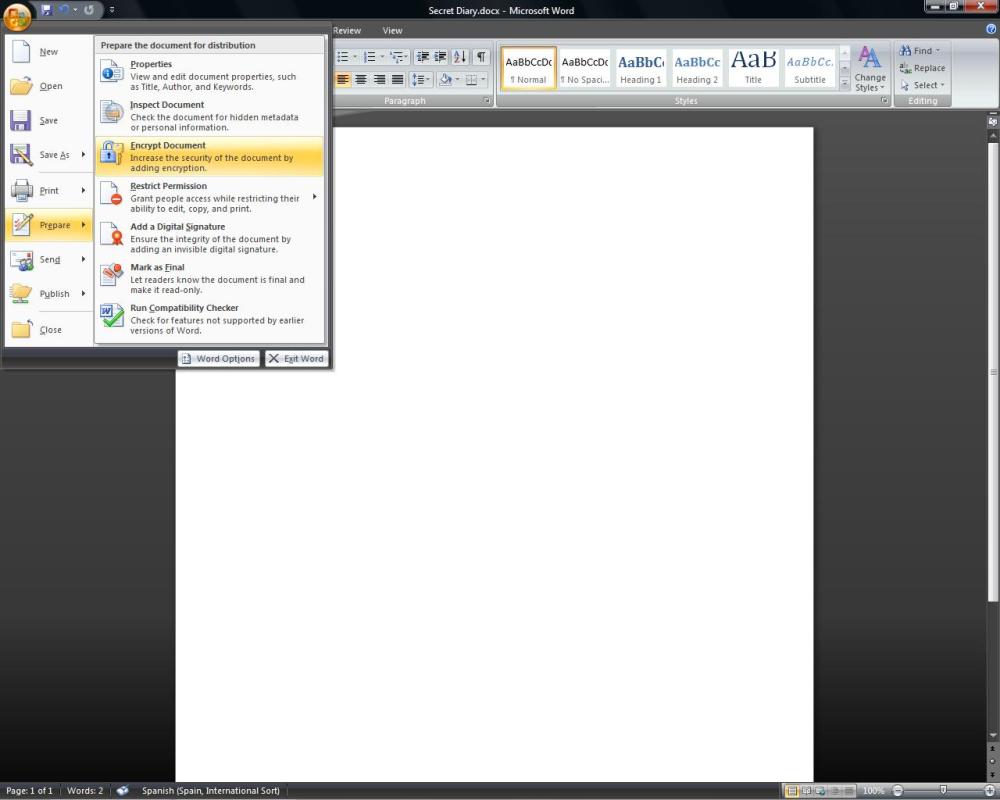Image resolution: width=1000 pixels, height=800 pixels.
Task: Toggle Align Text Left
Action: point(343,80)
